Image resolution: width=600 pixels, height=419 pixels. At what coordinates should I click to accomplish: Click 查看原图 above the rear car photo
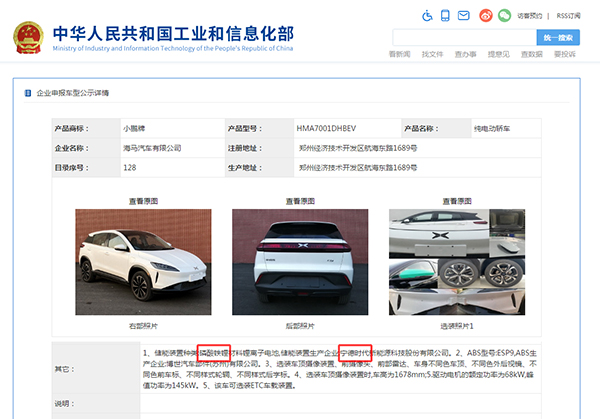click(300, 201)
